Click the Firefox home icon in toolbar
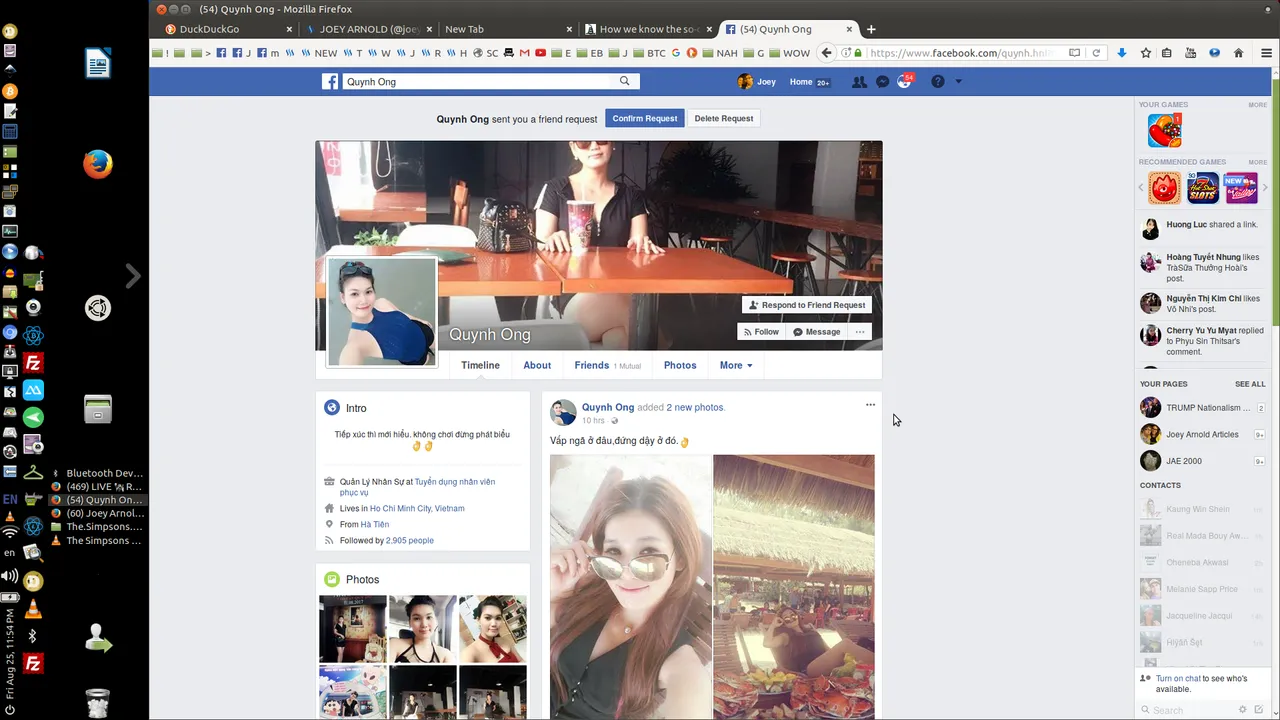Viewport: 1280px width, 720px height. pos(1239,53)
